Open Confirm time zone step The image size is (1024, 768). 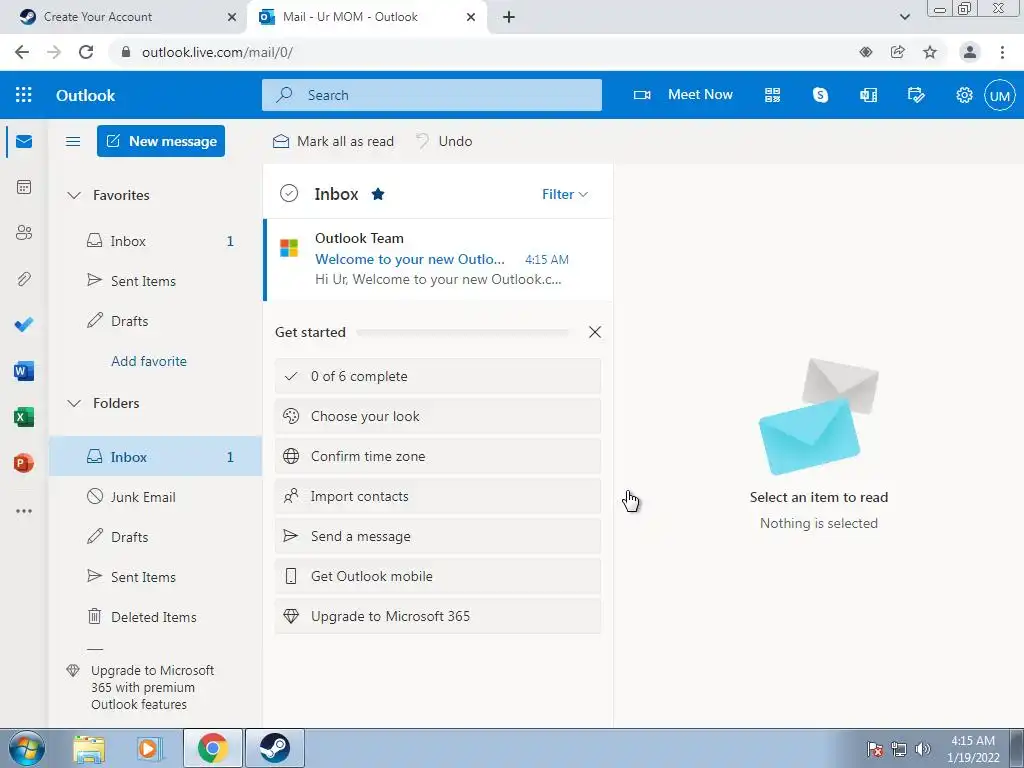[x=438, y=456]
